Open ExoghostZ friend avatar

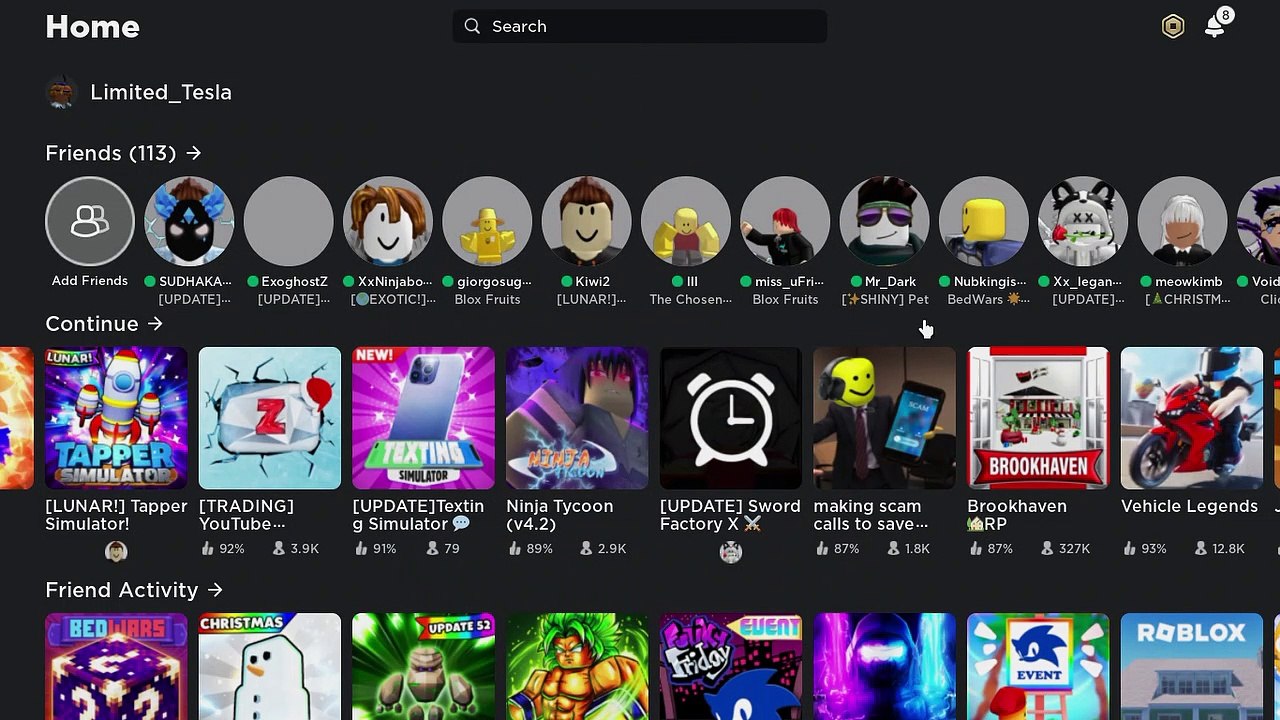coord(289,222)
